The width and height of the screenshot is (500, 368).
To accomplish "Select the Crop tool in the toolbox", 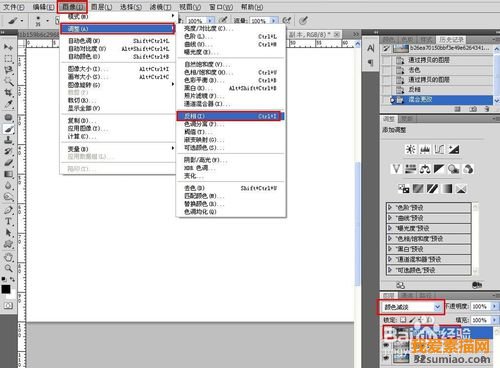I will 8,93.
